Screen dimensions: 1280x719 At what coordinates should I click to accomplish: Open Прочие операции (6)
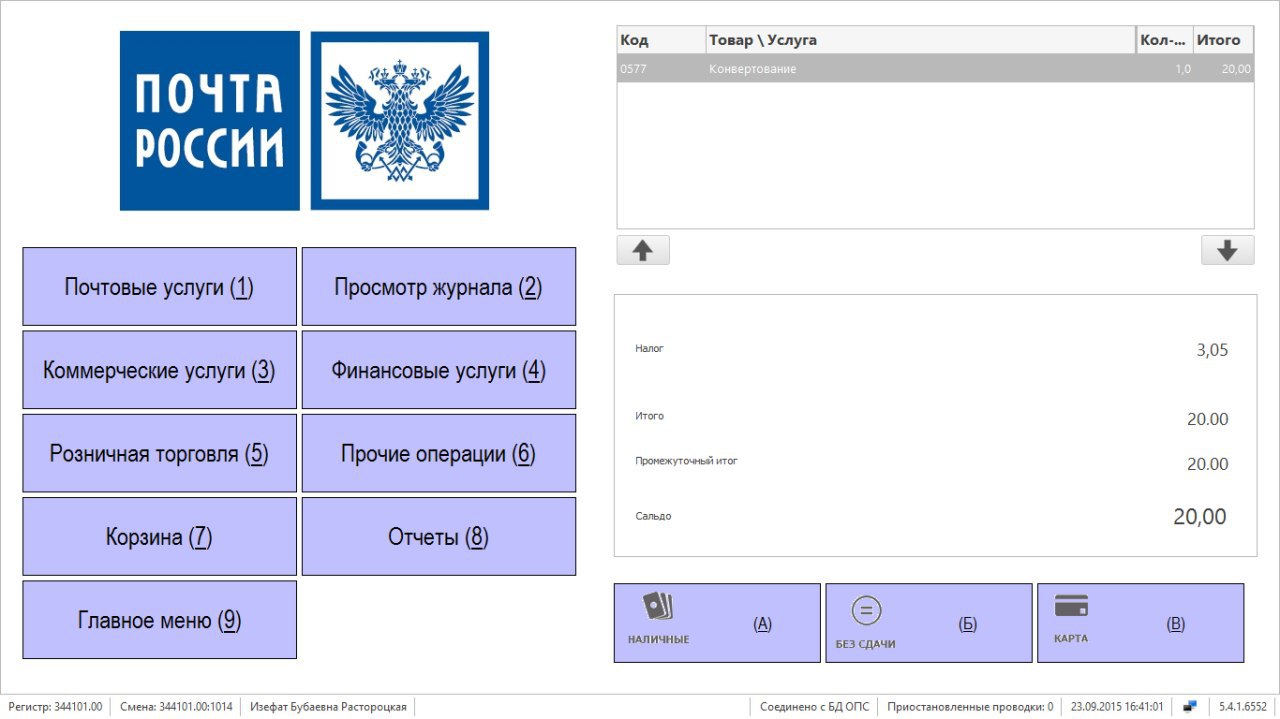[439, 453]
